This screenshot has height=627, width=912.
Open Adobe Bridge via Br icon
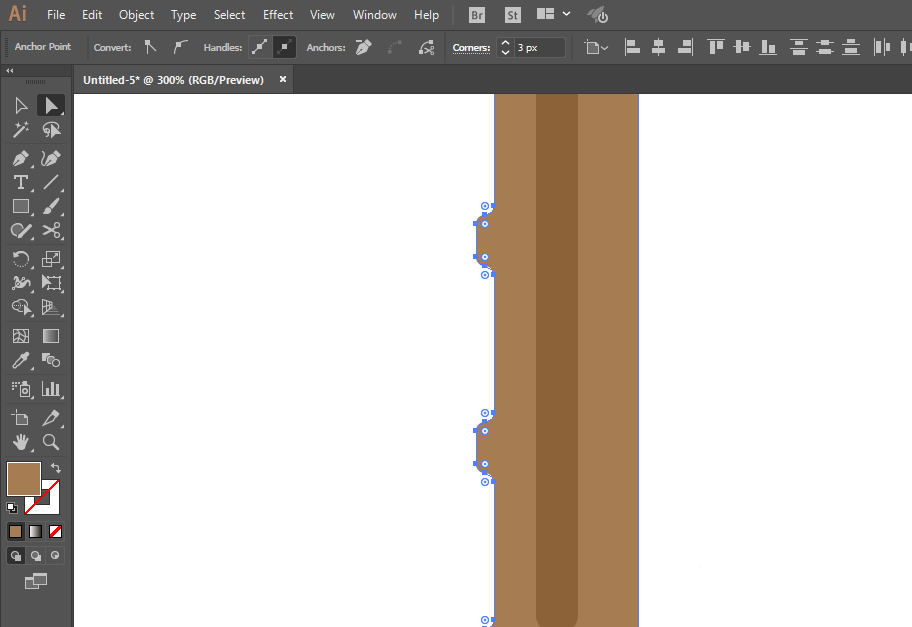click(x=478, y=15)
